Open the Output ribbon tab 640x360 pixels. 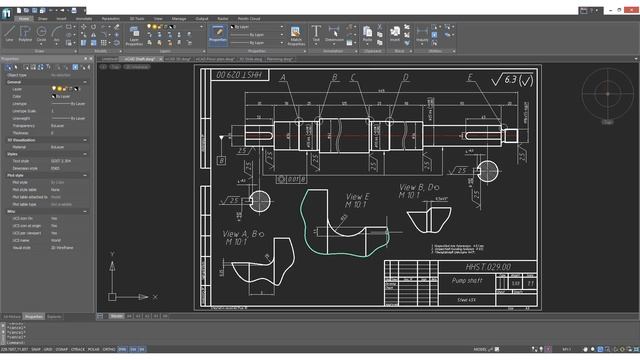coord(202,19)
